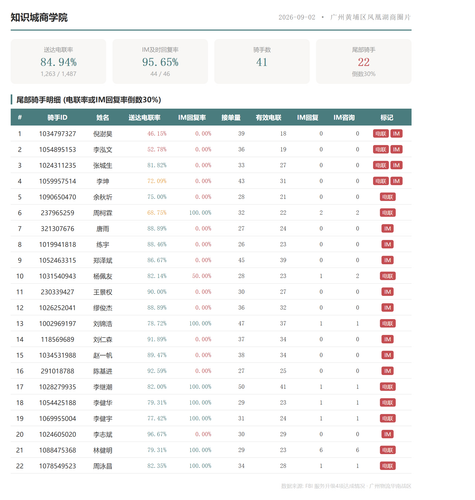Select the rider count card showing 41

(x=262, y=62)
